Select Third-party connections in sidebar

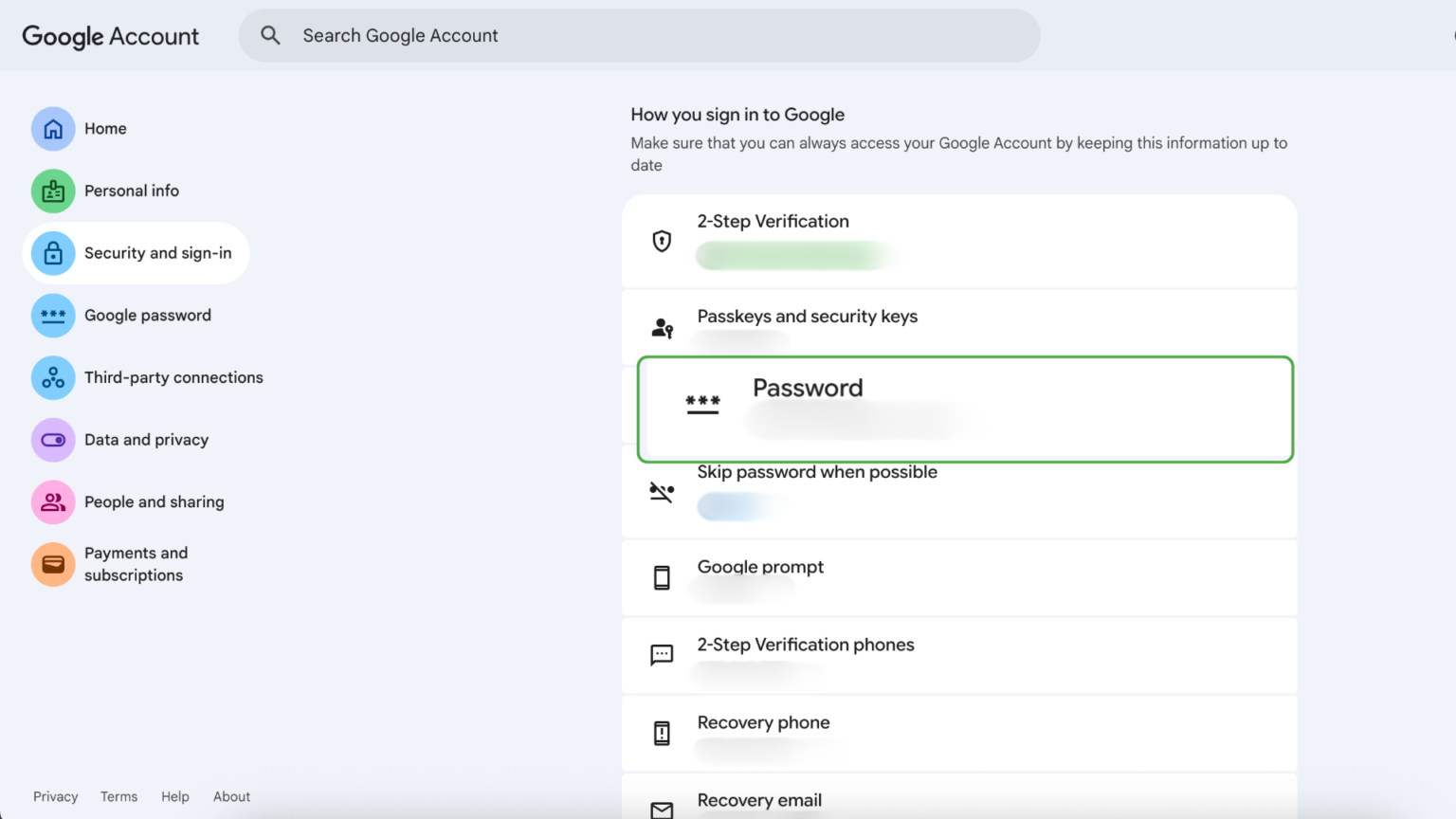point(173,378)
